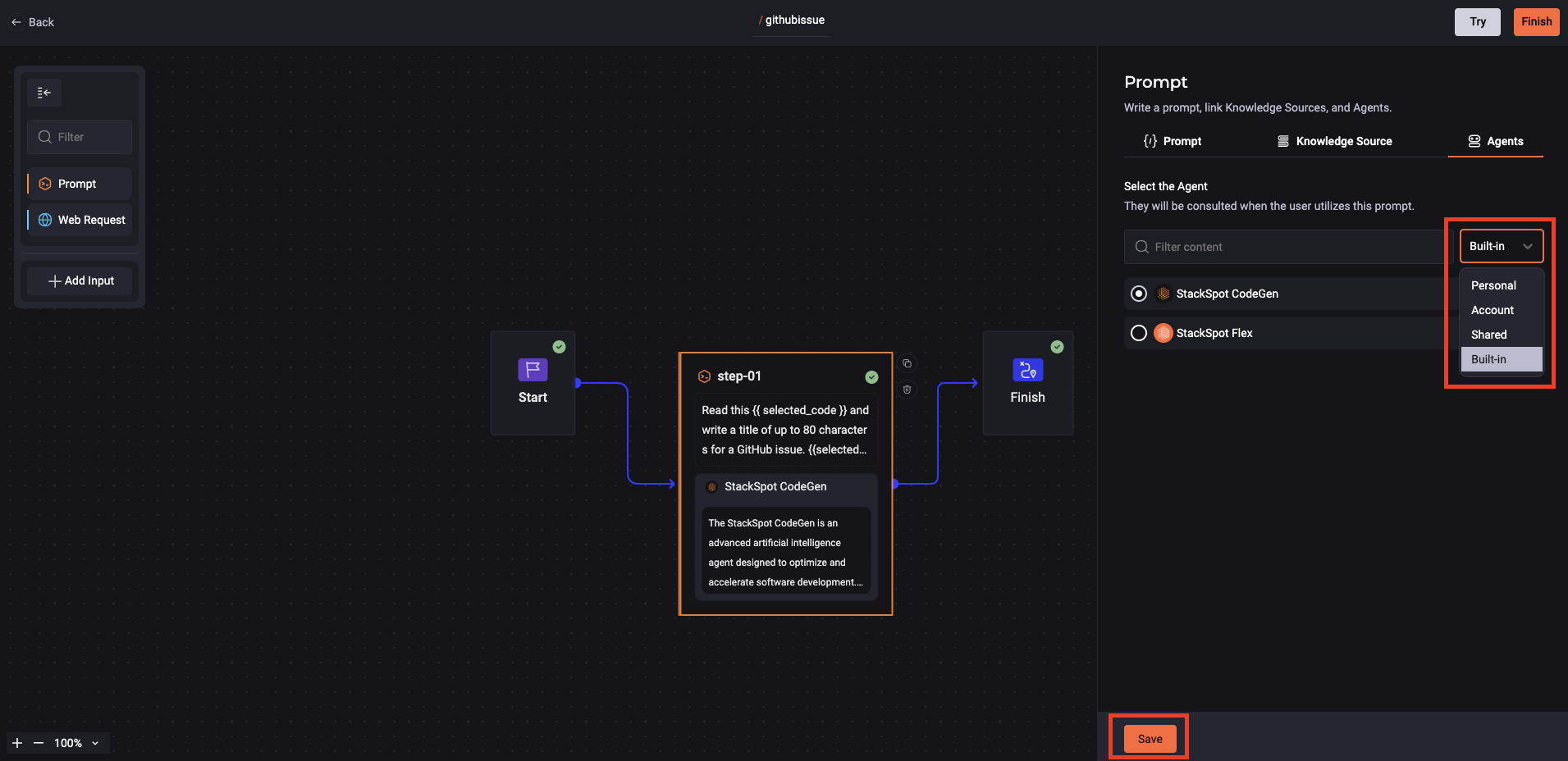1568x761 pixels.
Task: Click the step-01 output connector dot
Action: pyautogui.click(x=895, y=484)
